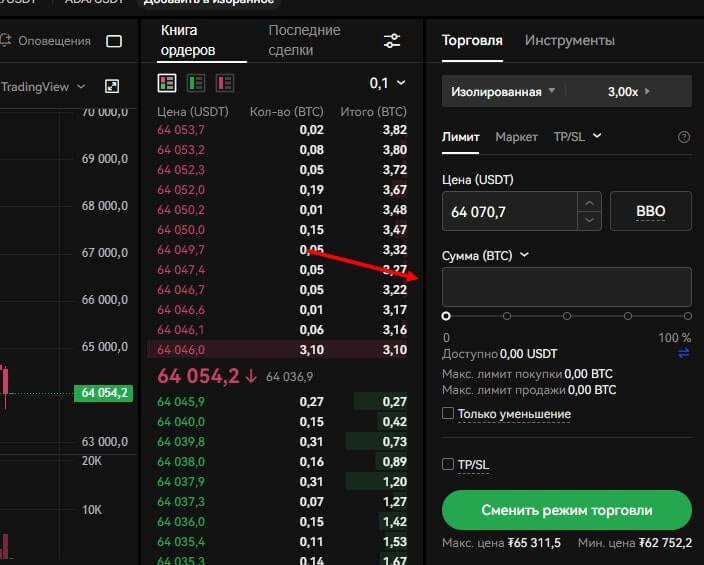Open the 3,00x leverage selector
Image resolution: width=704 pixels, height=565 pixels.
pos(628,91)
